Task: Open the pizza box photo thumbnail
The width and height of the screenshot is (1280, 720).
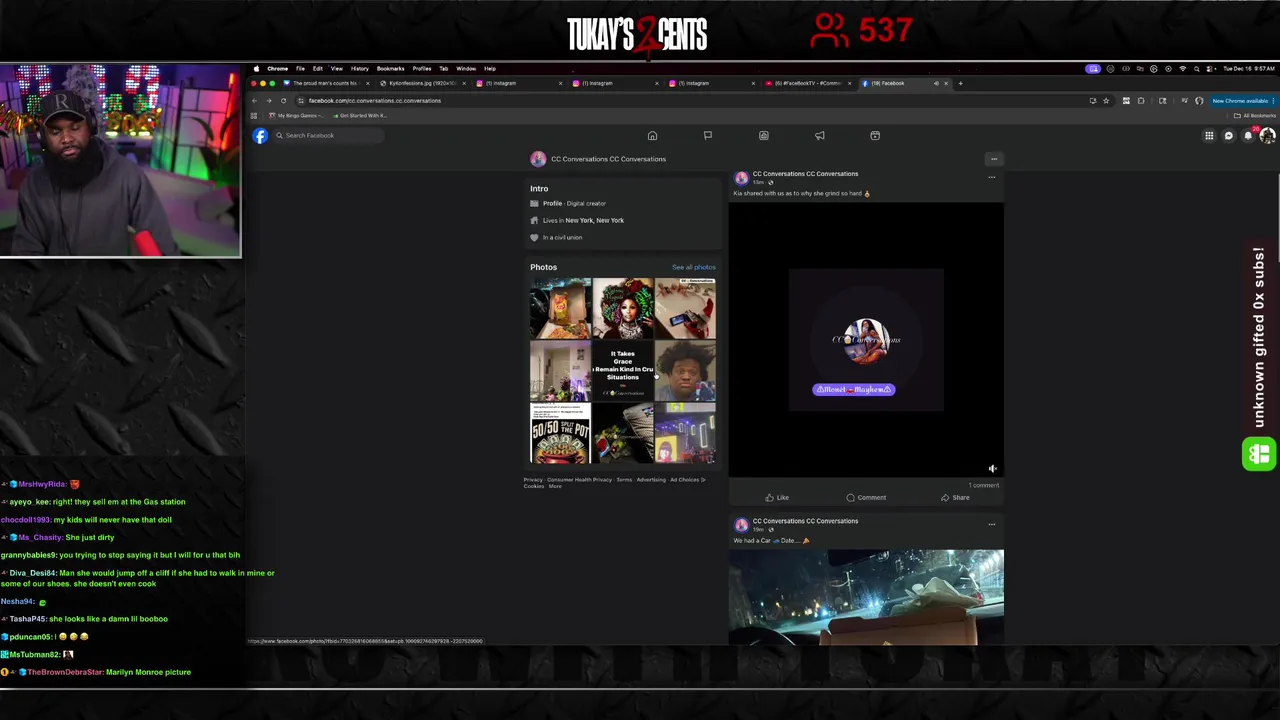Action: 560,309
